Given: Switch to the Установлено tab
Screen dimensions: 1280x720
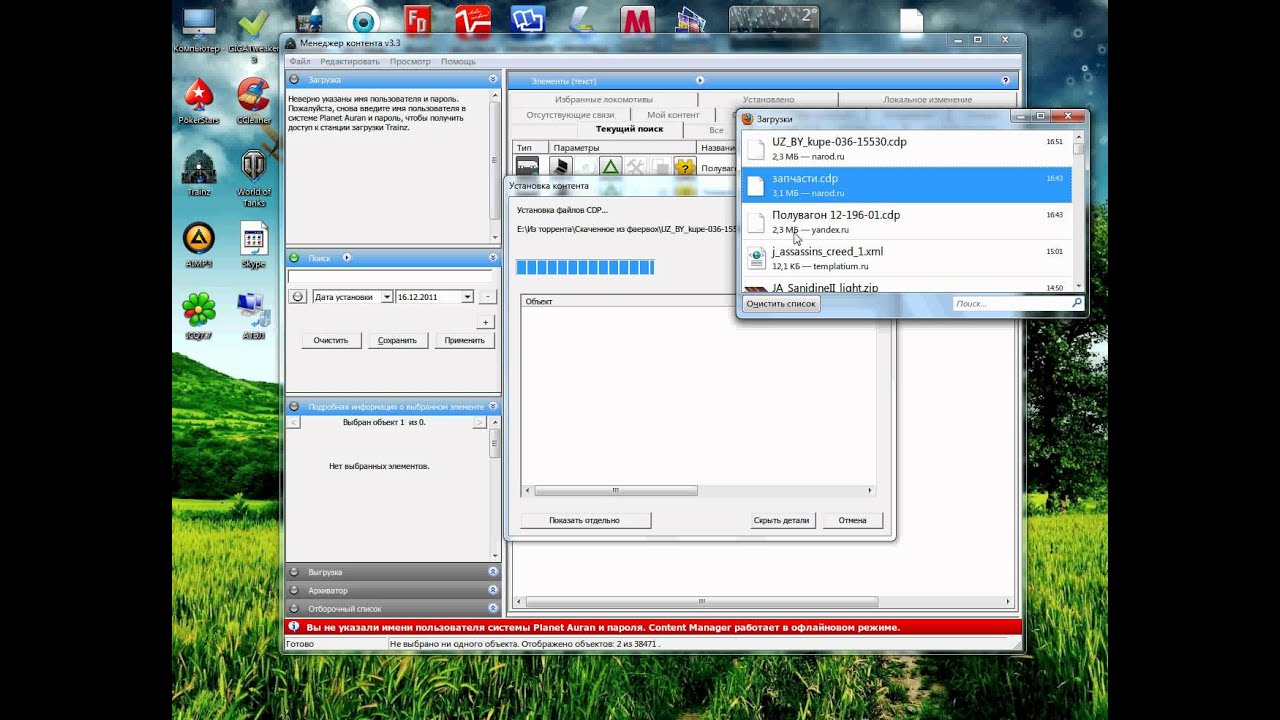Looking at the screenshot, I should (768, 99).
